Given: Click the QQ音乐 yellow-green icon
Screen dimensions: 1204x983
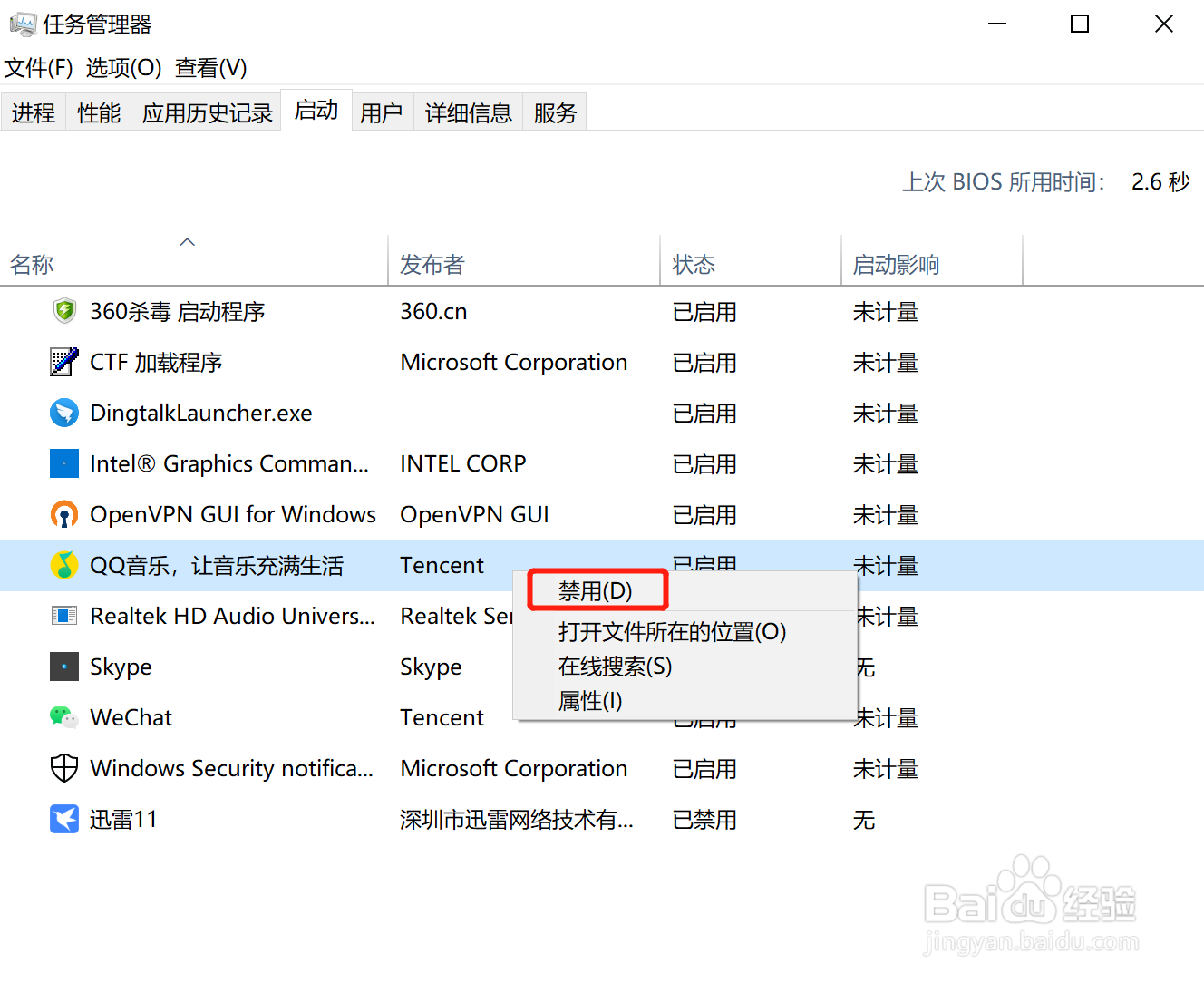Looking at the screenshot, I should (64, 565).
